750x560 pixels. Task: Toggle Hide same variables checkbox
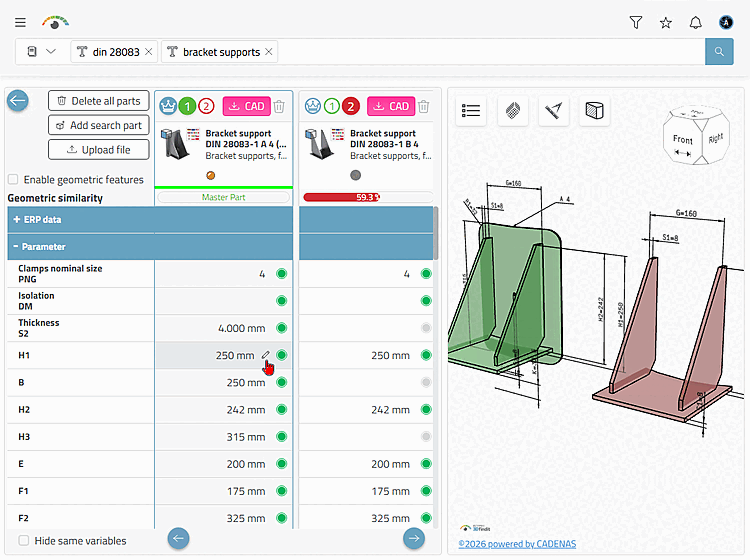tap(23, 541)
